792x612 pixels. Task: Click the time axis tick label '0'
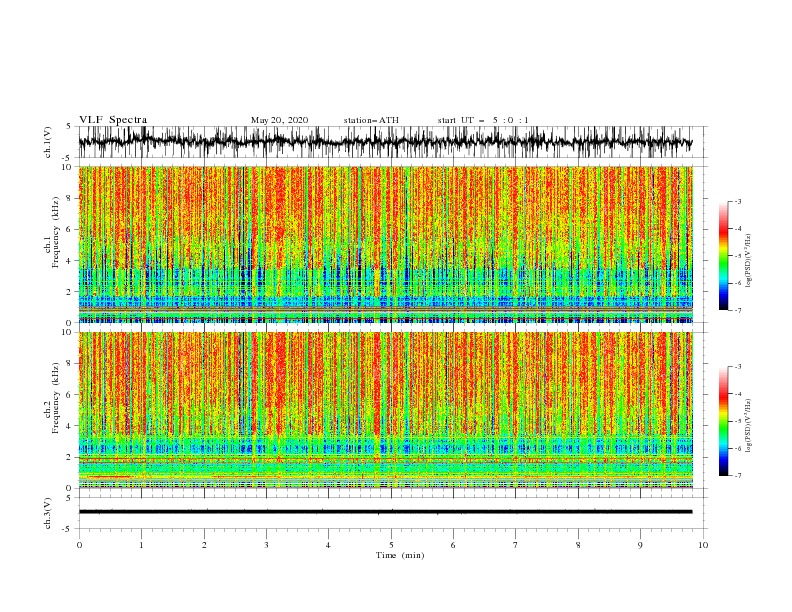point(79,545)
